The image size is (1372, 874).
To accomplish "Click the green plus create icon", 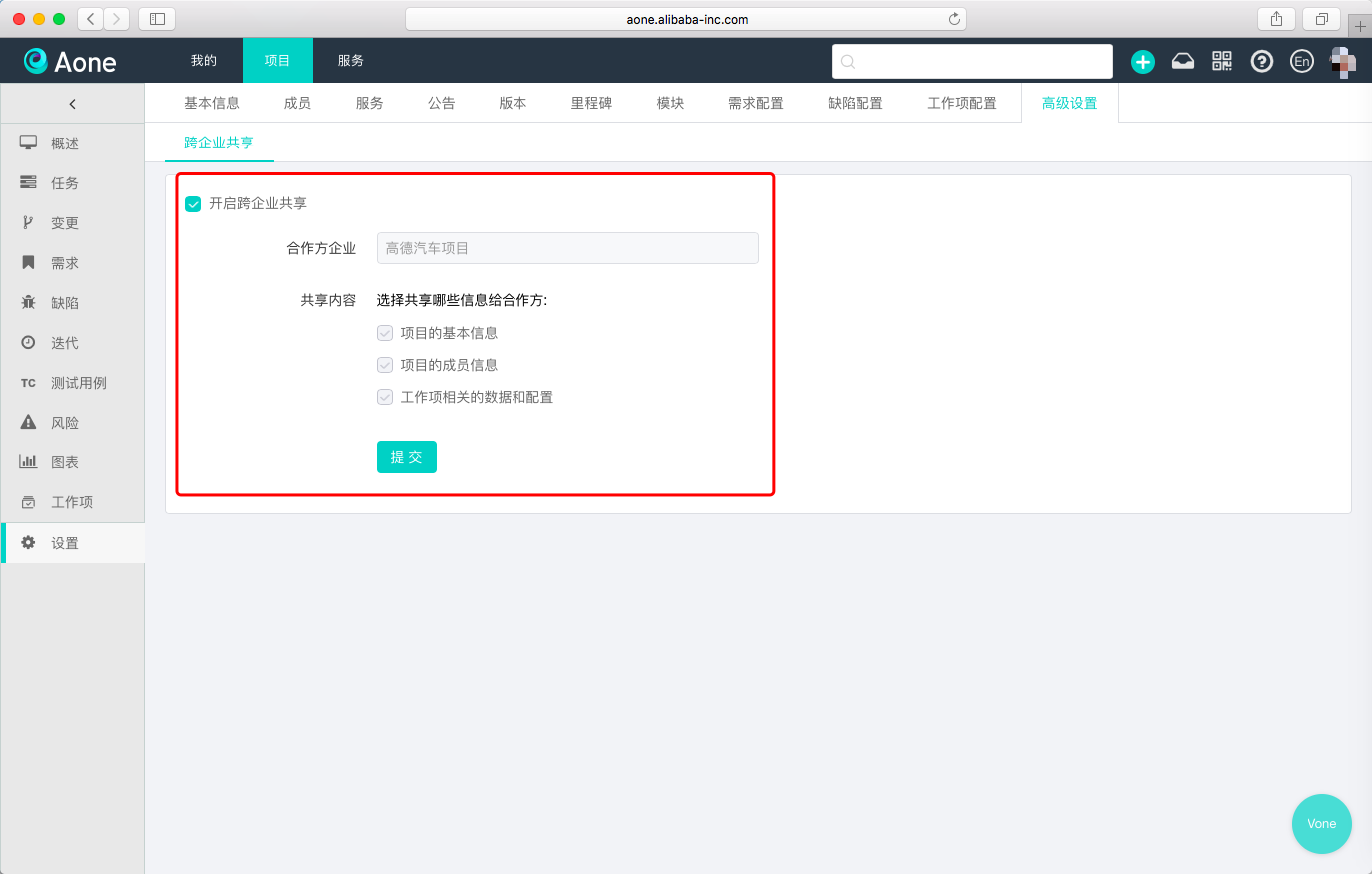I will click(x=1143, y=62).
